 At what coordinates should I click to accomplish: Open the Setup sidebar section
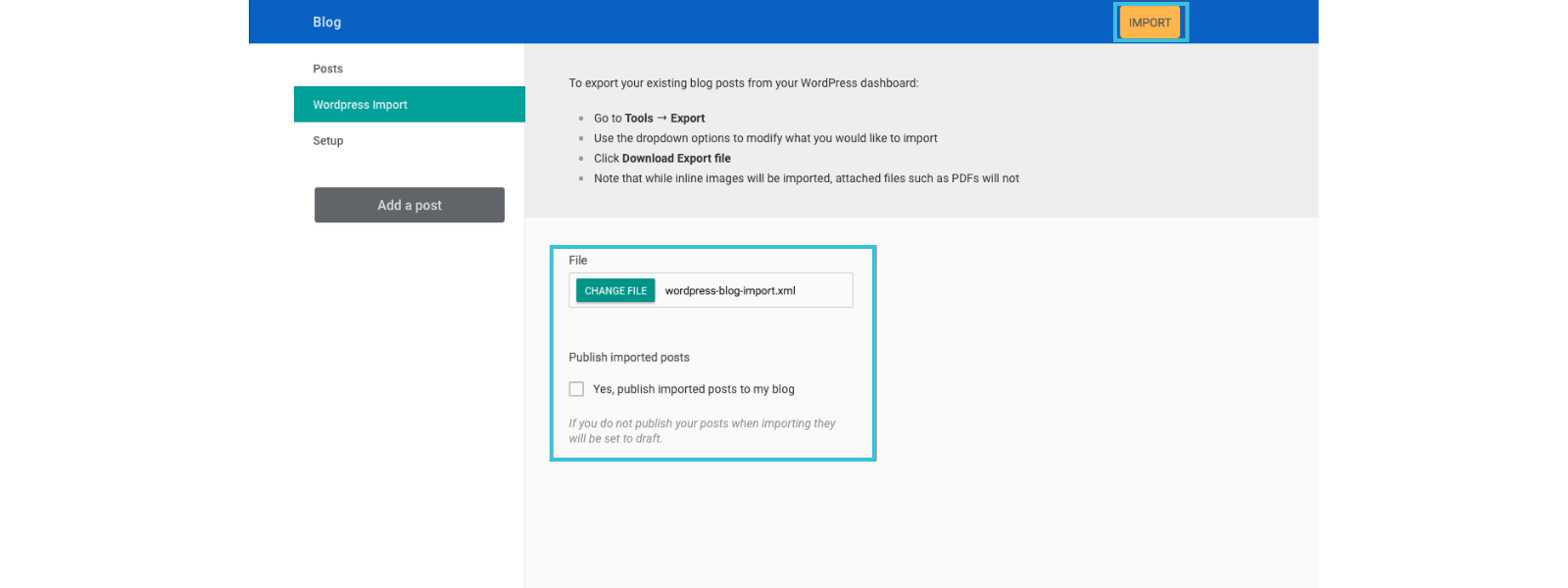coord(328,141)
